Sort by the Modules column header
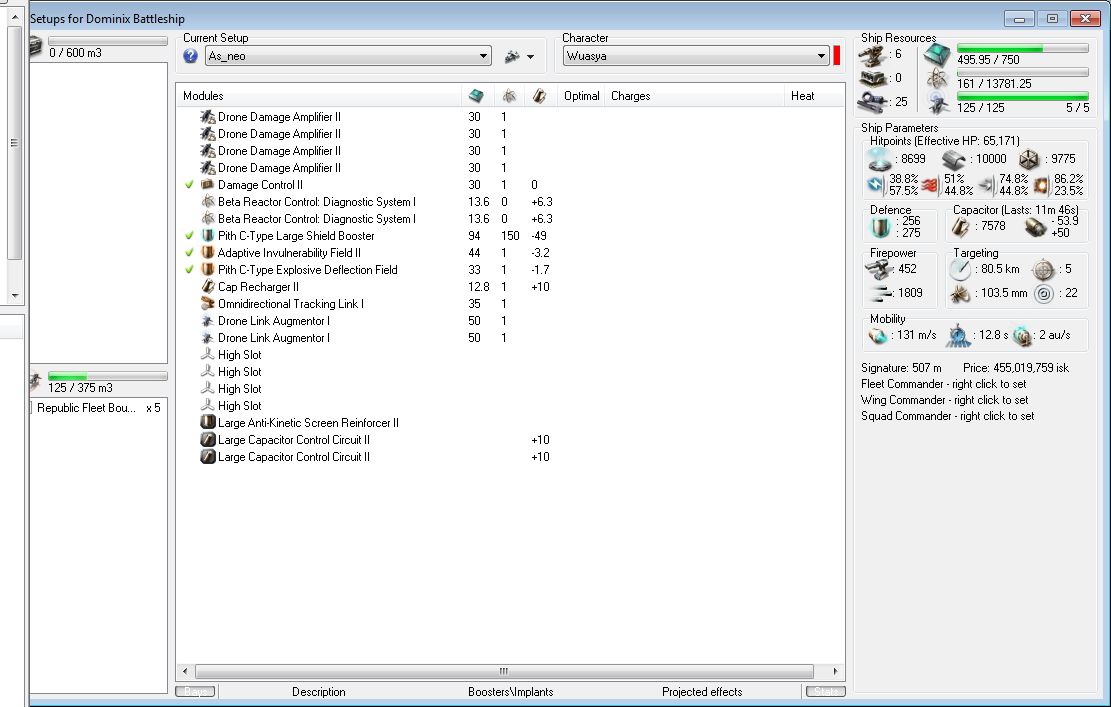Screen dimensions: 1111x707 click(319, 96)
